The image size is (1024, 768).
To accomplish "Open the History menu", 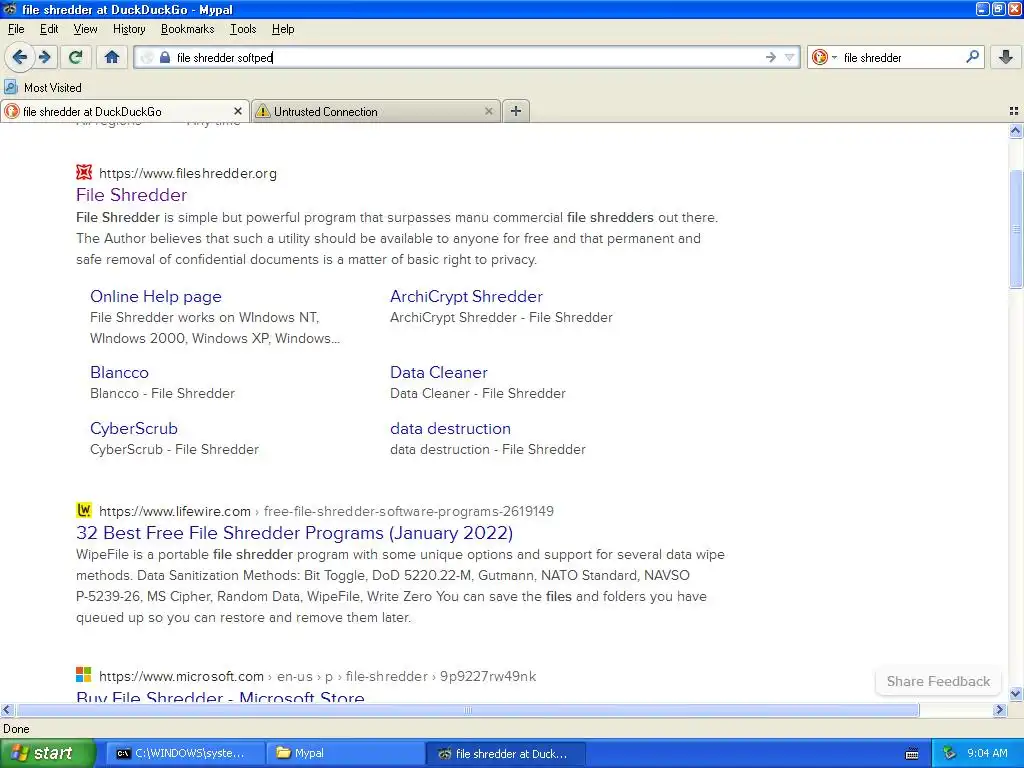I will [x=129, y=29].
